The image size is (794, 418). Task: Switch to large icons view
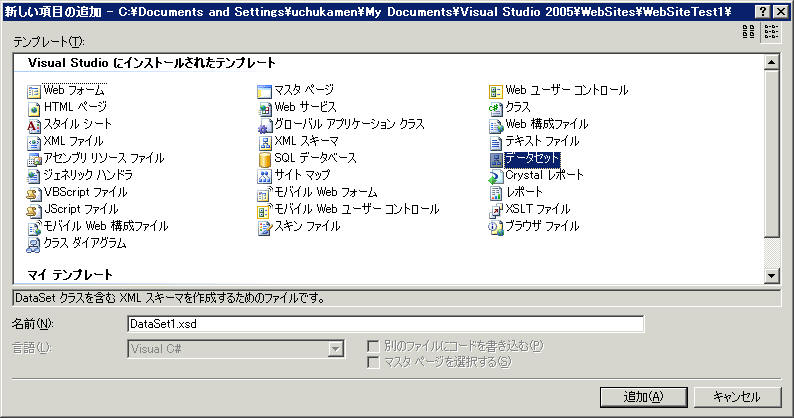click(x=748, y=31)
